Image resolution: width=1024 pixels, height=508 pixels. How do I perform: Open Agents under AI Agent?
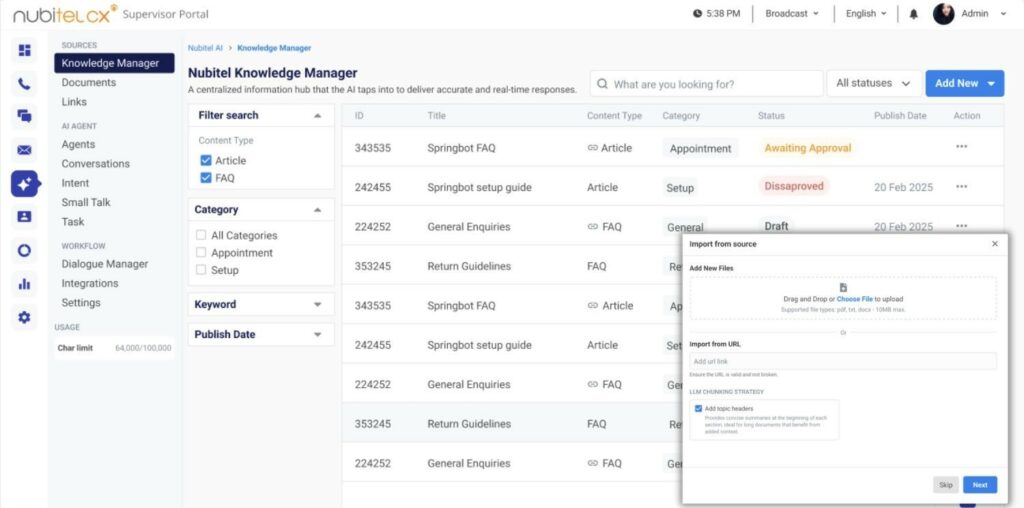coord(78,144)
